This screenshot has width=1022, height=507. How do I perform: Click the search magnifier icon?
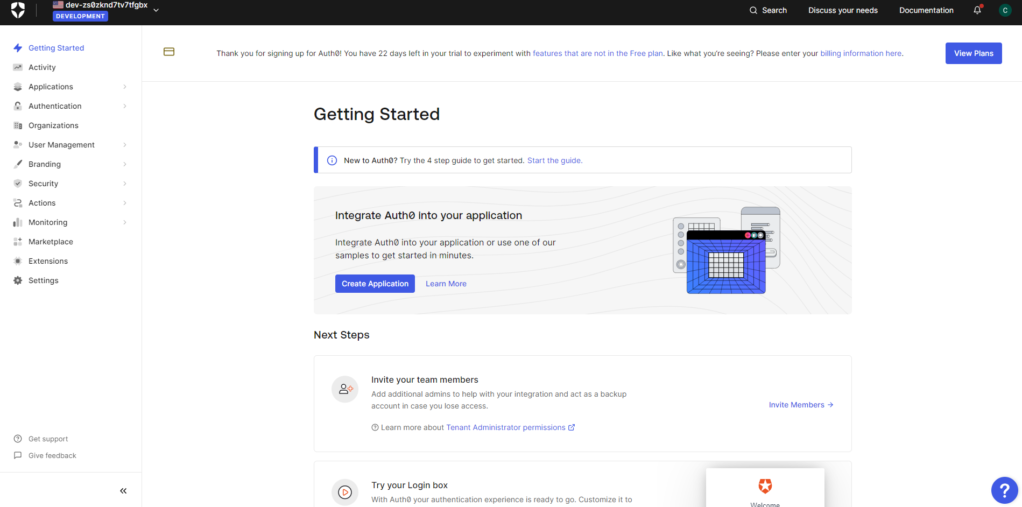pyautogui.click(x=754, y=10)
